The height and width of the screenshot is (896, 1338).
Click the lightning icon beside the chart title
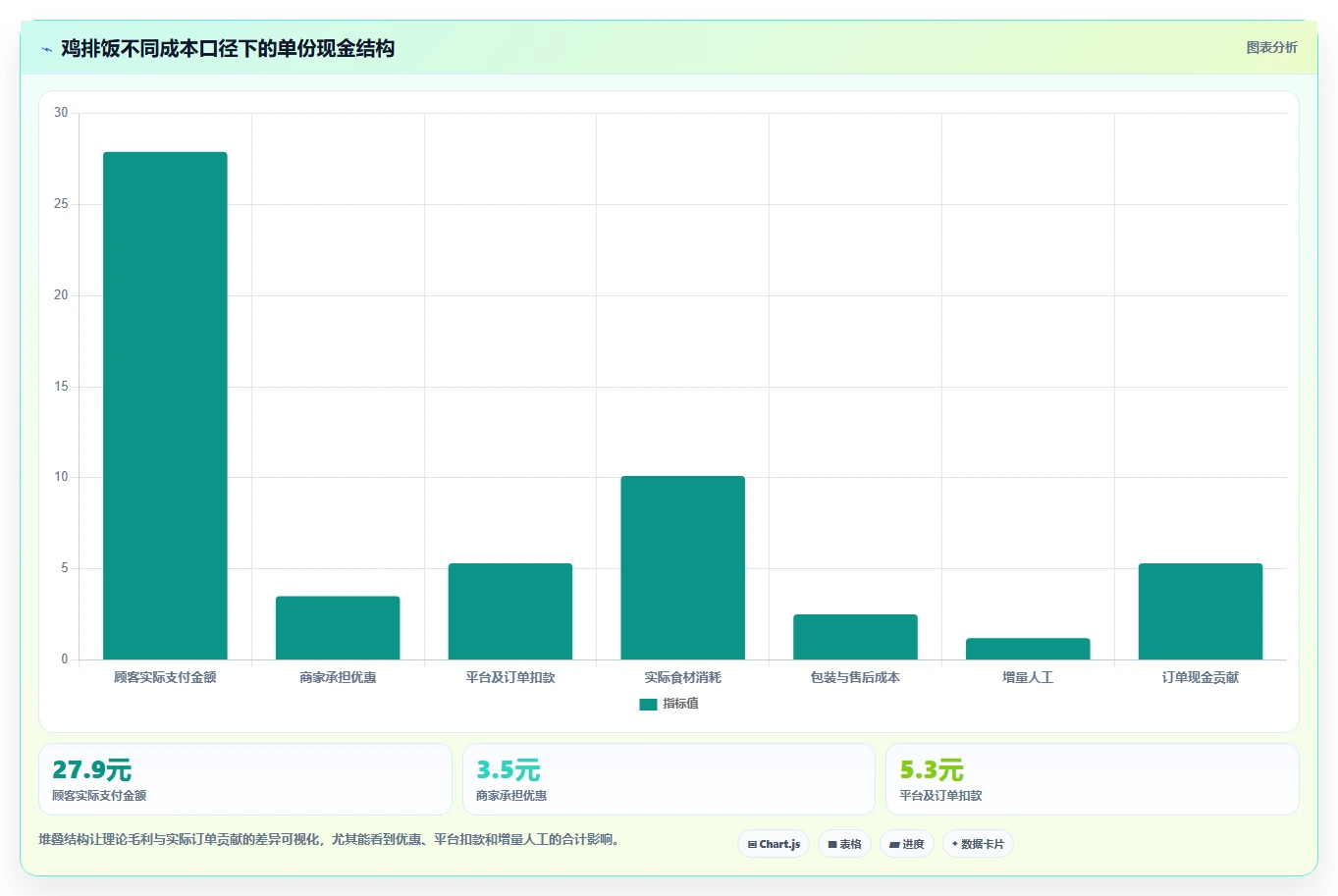[46, 49]
